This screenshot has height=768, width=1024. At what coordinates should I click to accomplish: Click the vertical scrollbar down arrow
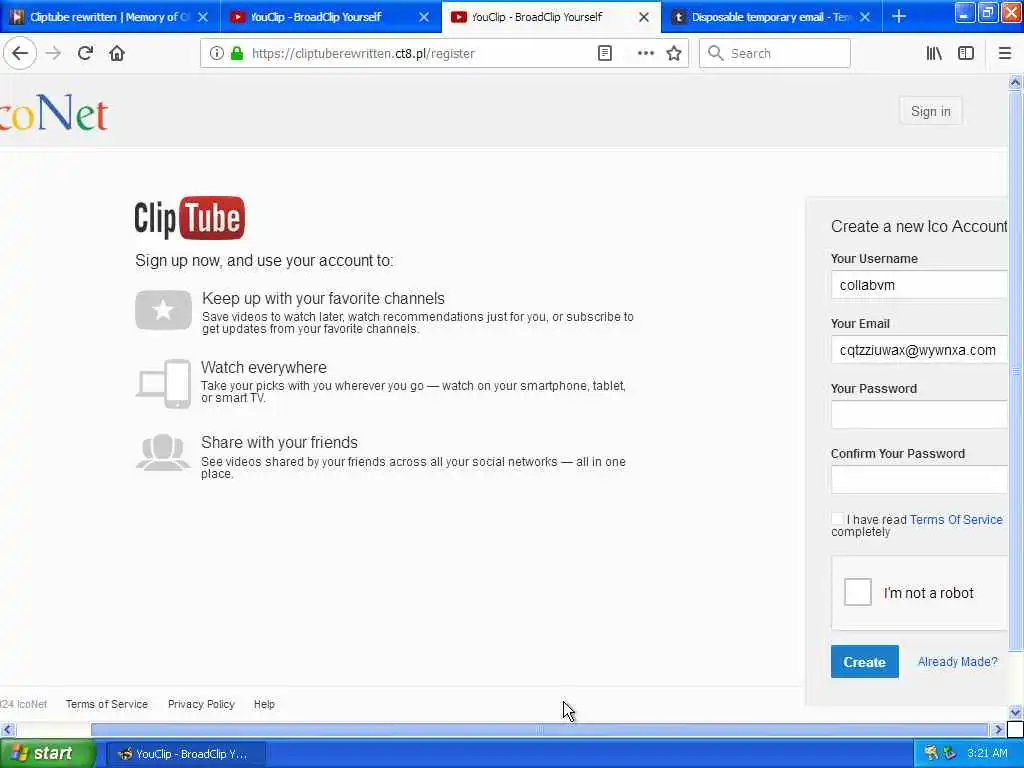(x=1015, y=712)
